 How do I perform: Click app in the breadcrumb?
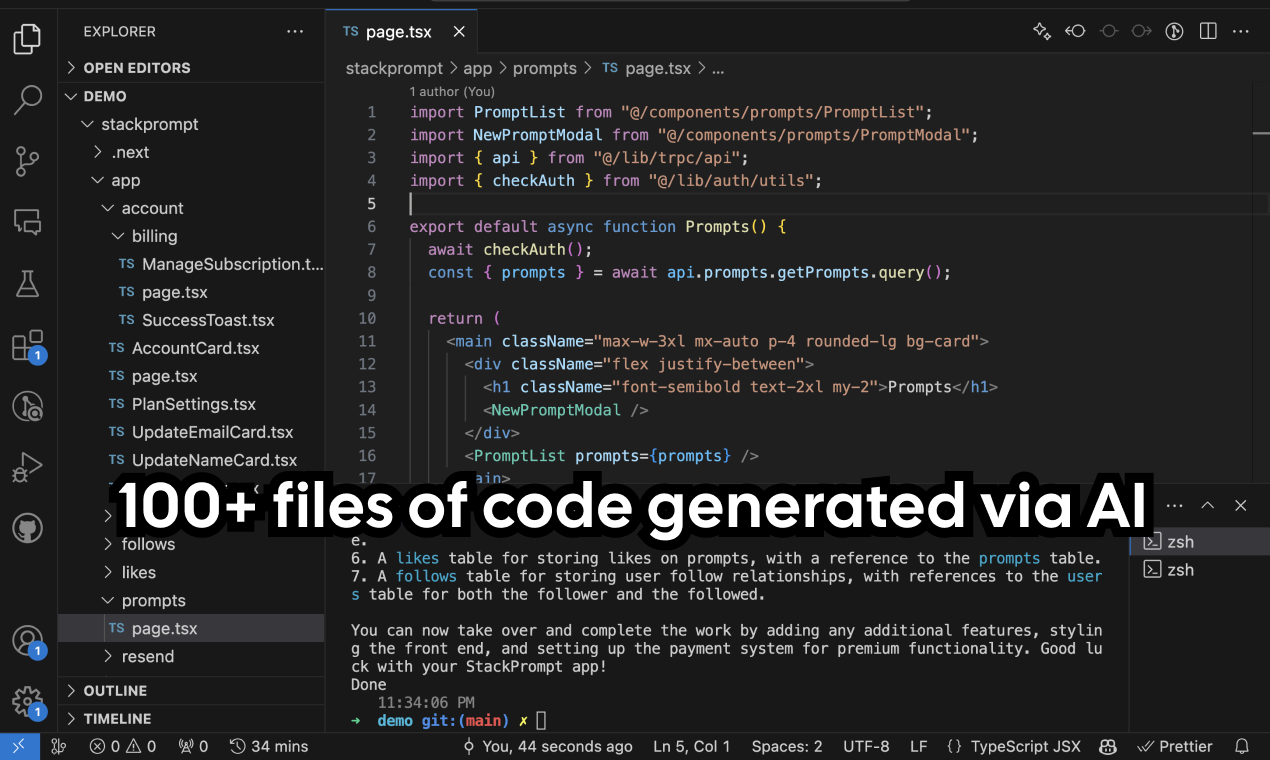[478, 69]
